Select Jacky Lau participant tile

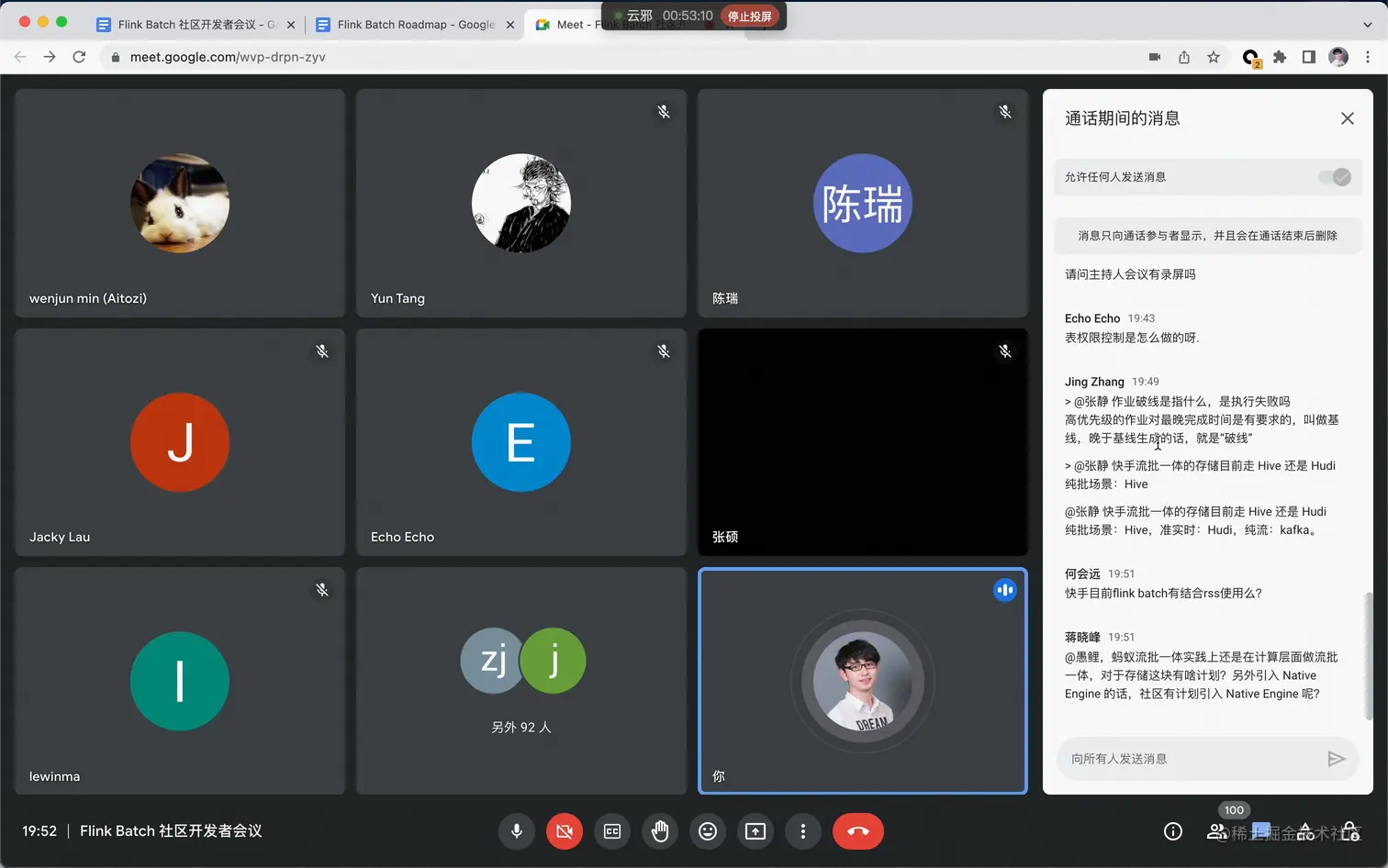[180, 442]
